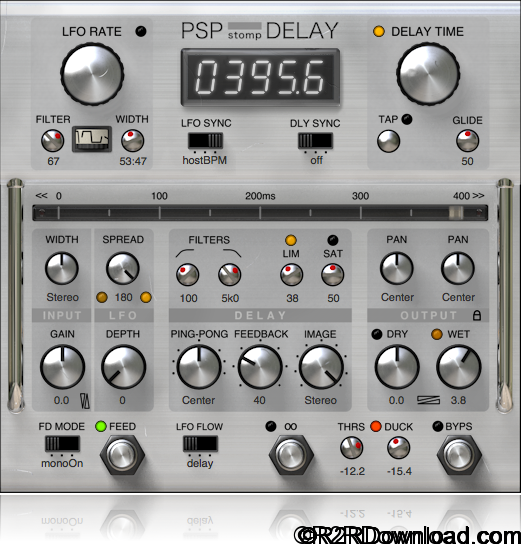521x544 pixels.
Task: Click the input GAIN knob
Action: pos(62,367)
